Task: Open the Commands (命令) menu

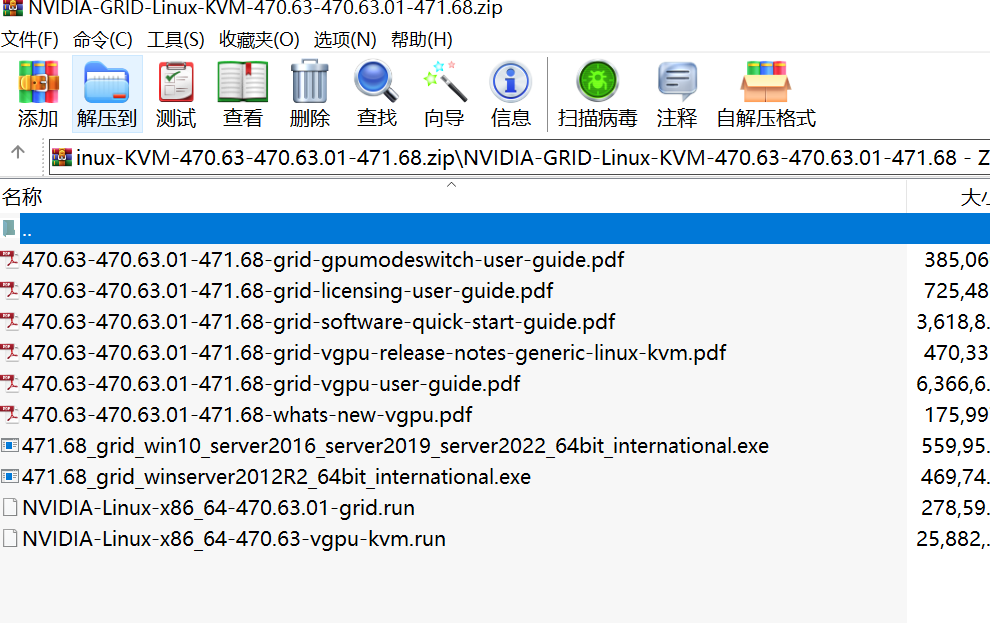Action: click(102, 39)
